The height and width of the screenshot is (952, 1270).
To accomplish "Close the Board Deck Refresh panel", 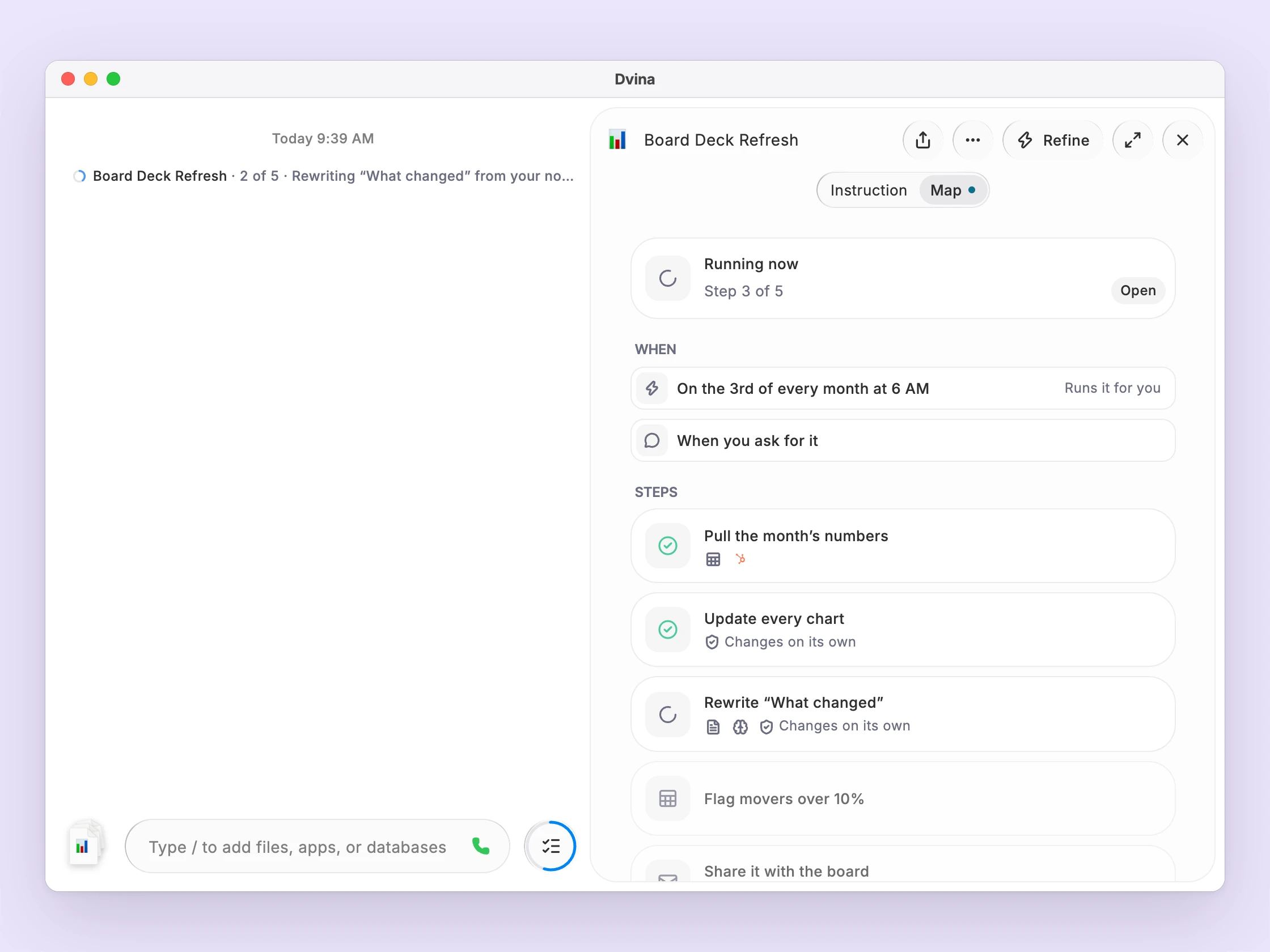I will (x=1182, y=140).
